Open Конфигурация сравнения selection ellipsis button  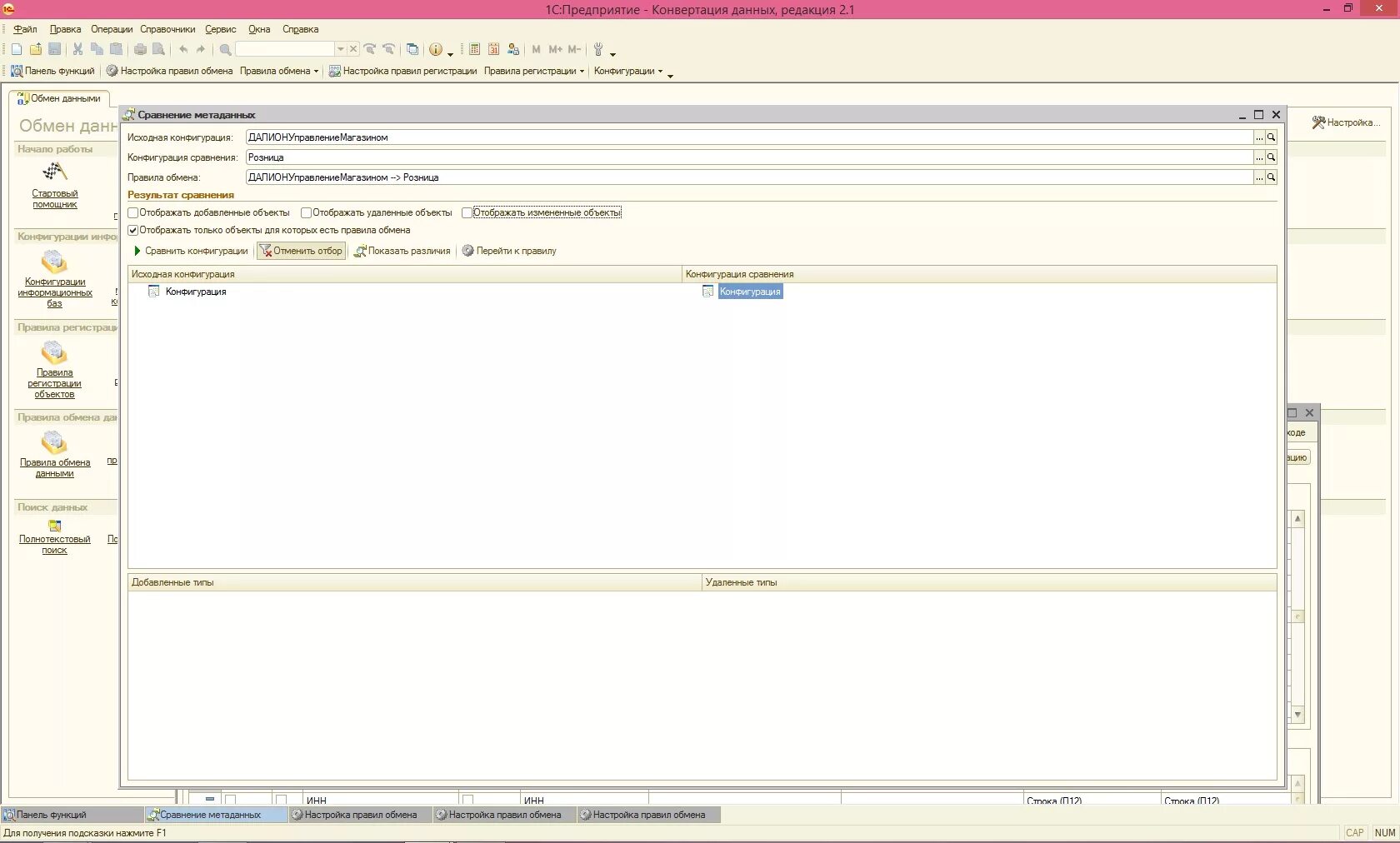(1259, 157)
